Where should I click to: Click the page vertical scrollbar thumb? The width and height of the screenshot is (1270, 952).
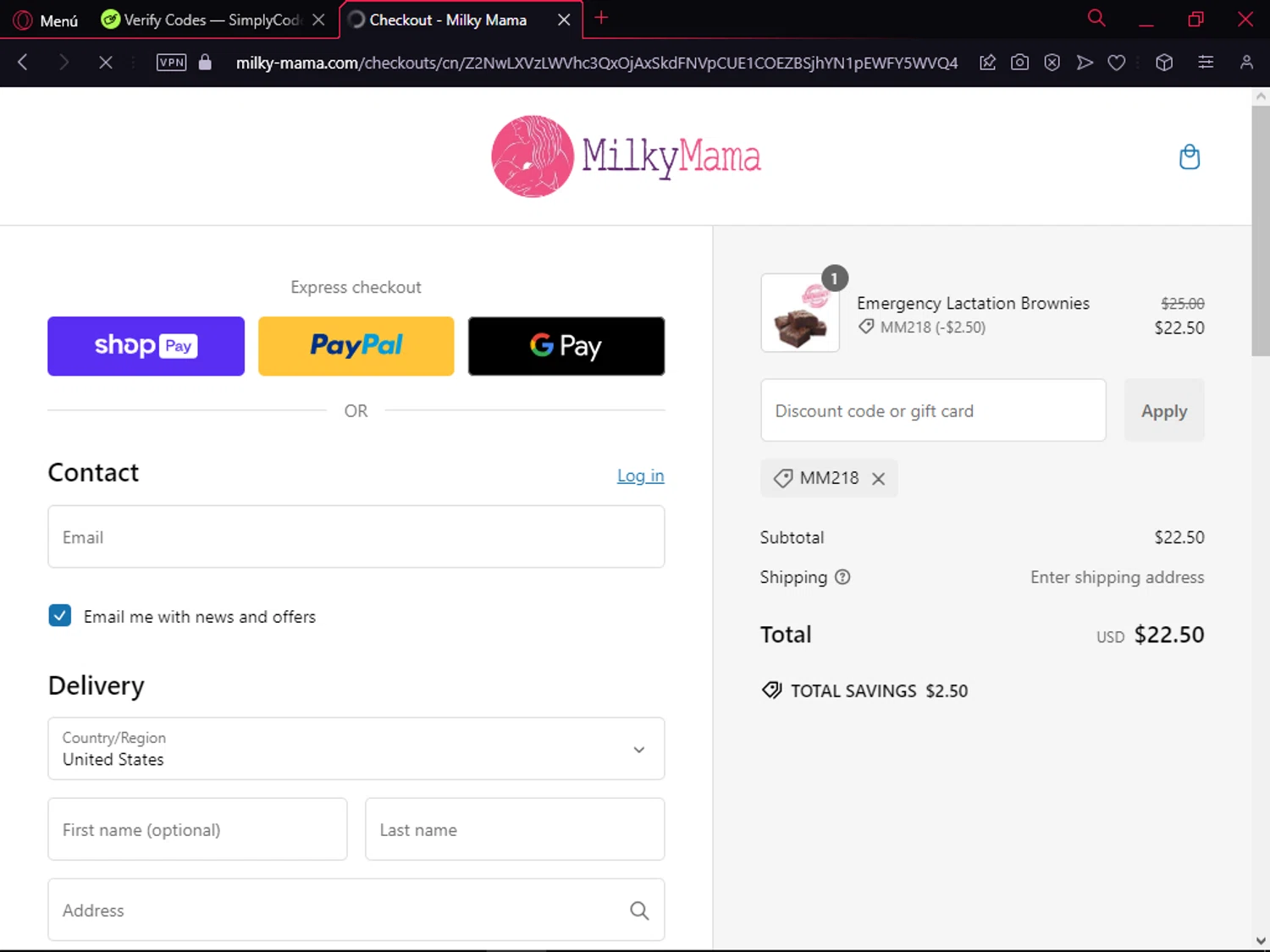[1261, 230]
